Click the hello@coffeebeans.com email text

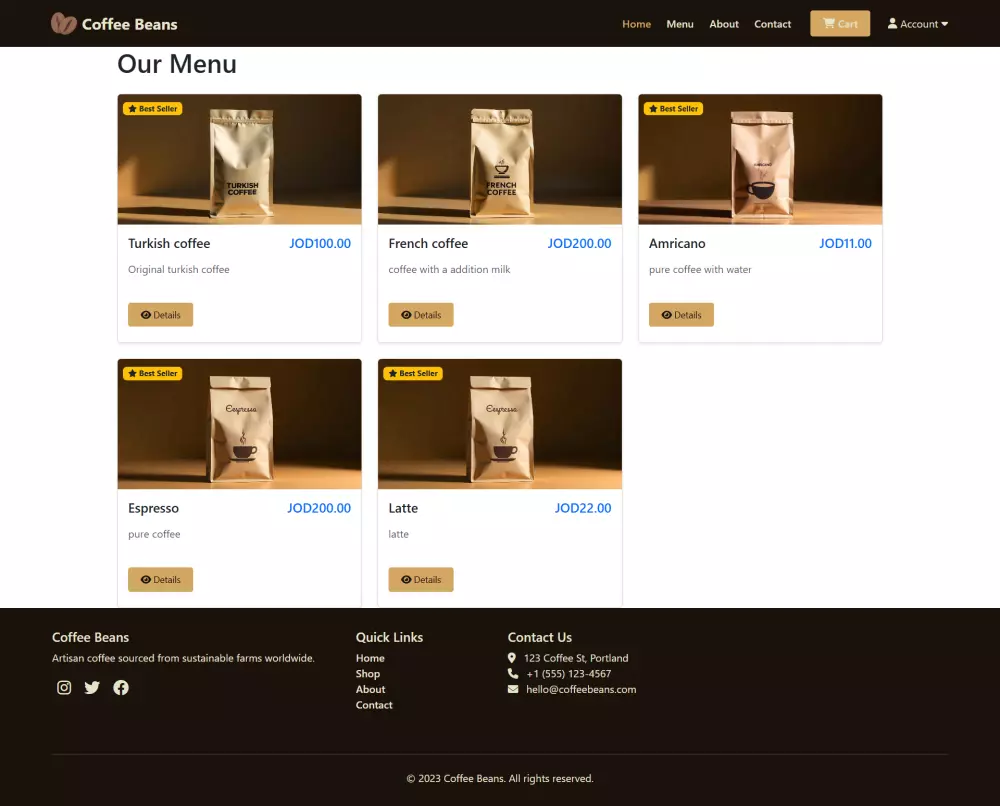[581, 689]
